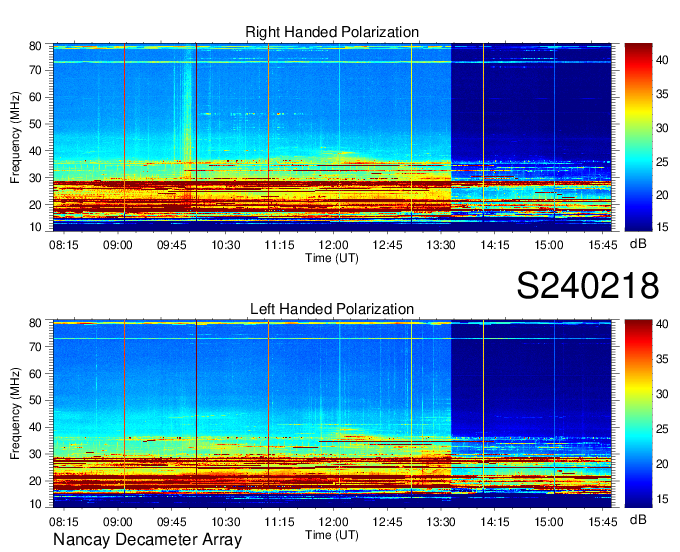Click the 20 MHz tick label on left-handed plot
The height and width of the screenshot is (552, 680).
coord(35,481)
